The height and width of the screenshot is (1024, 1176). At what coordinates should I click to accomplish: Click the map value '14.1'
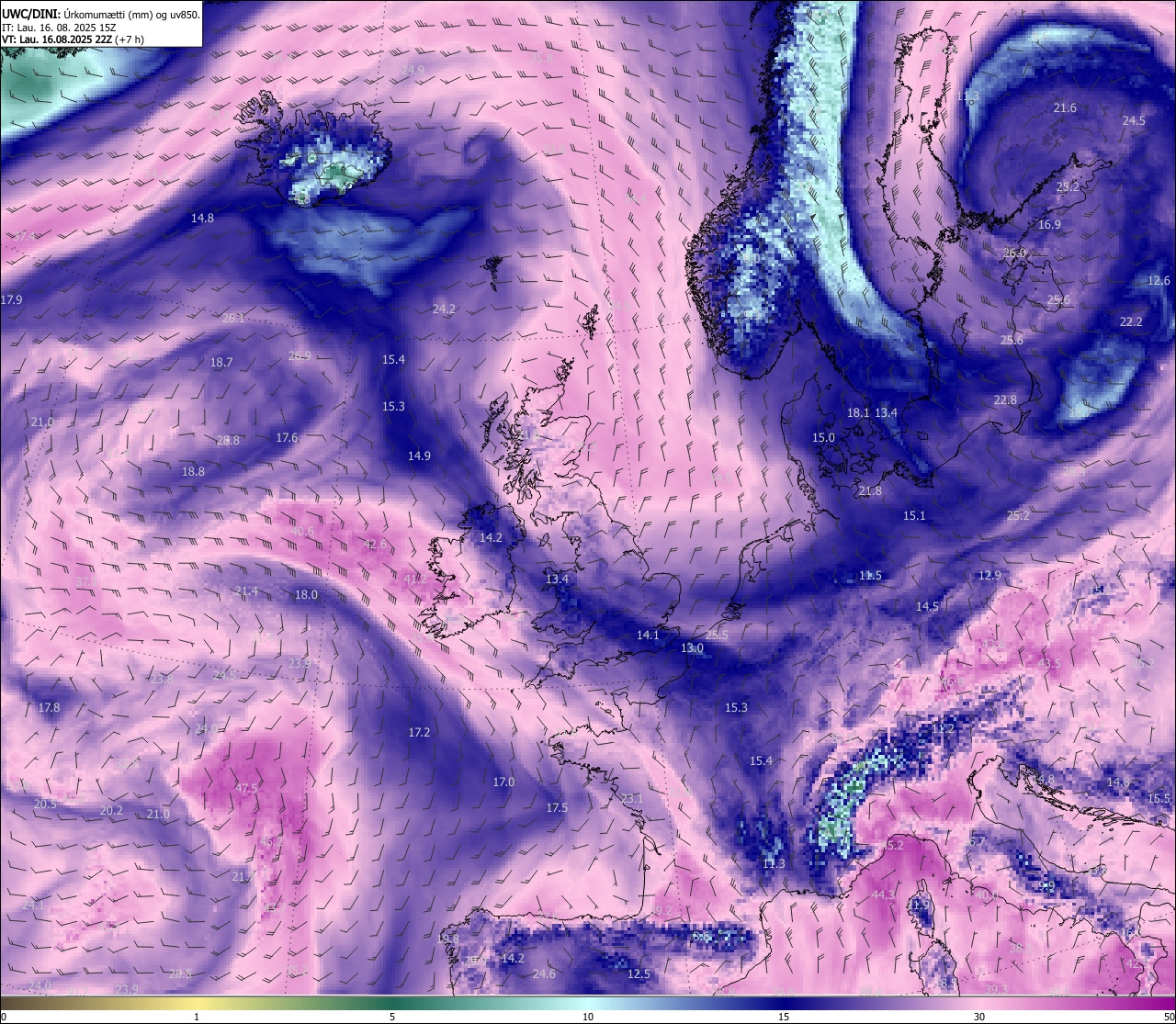point(648,635)
